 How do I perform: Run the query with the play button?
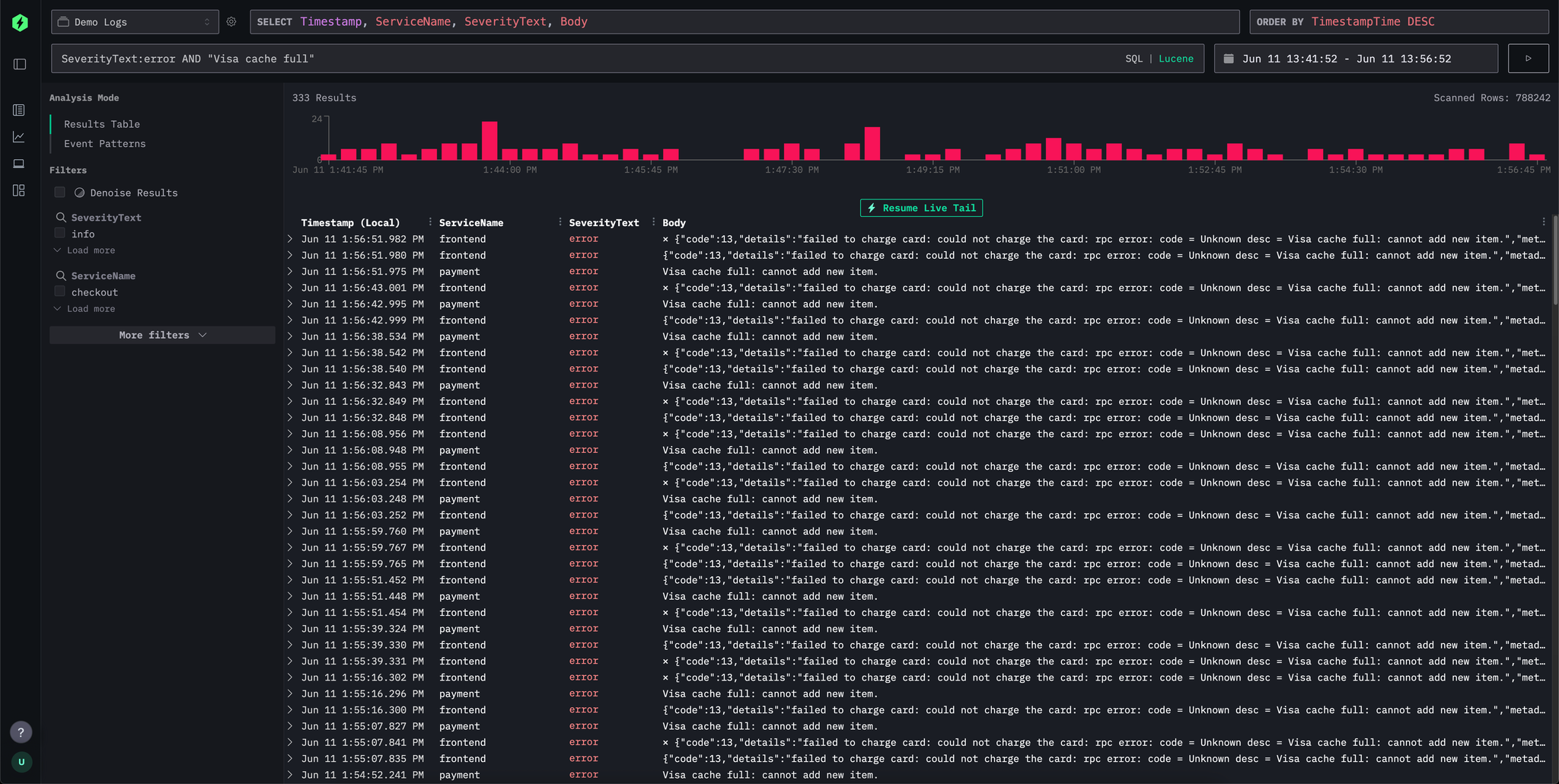pos(1528,58)
